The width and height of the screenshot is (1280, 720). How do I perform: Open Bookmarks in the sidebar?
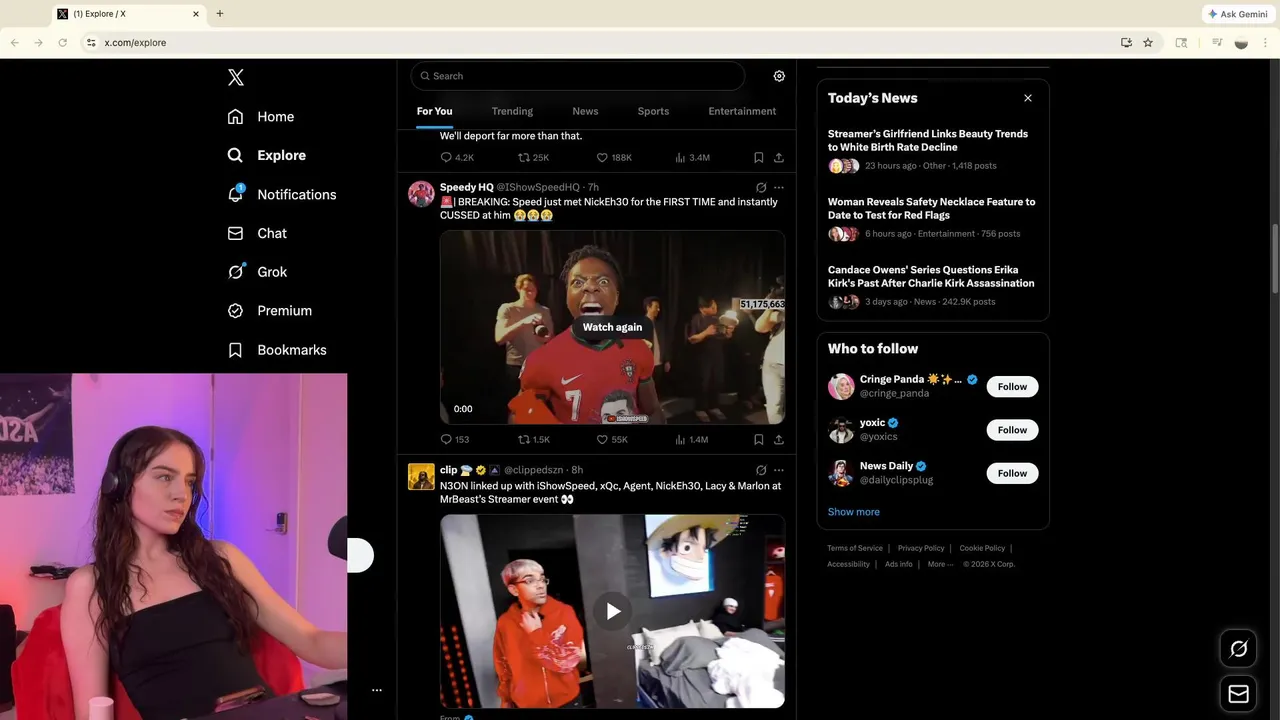(277, 350)
